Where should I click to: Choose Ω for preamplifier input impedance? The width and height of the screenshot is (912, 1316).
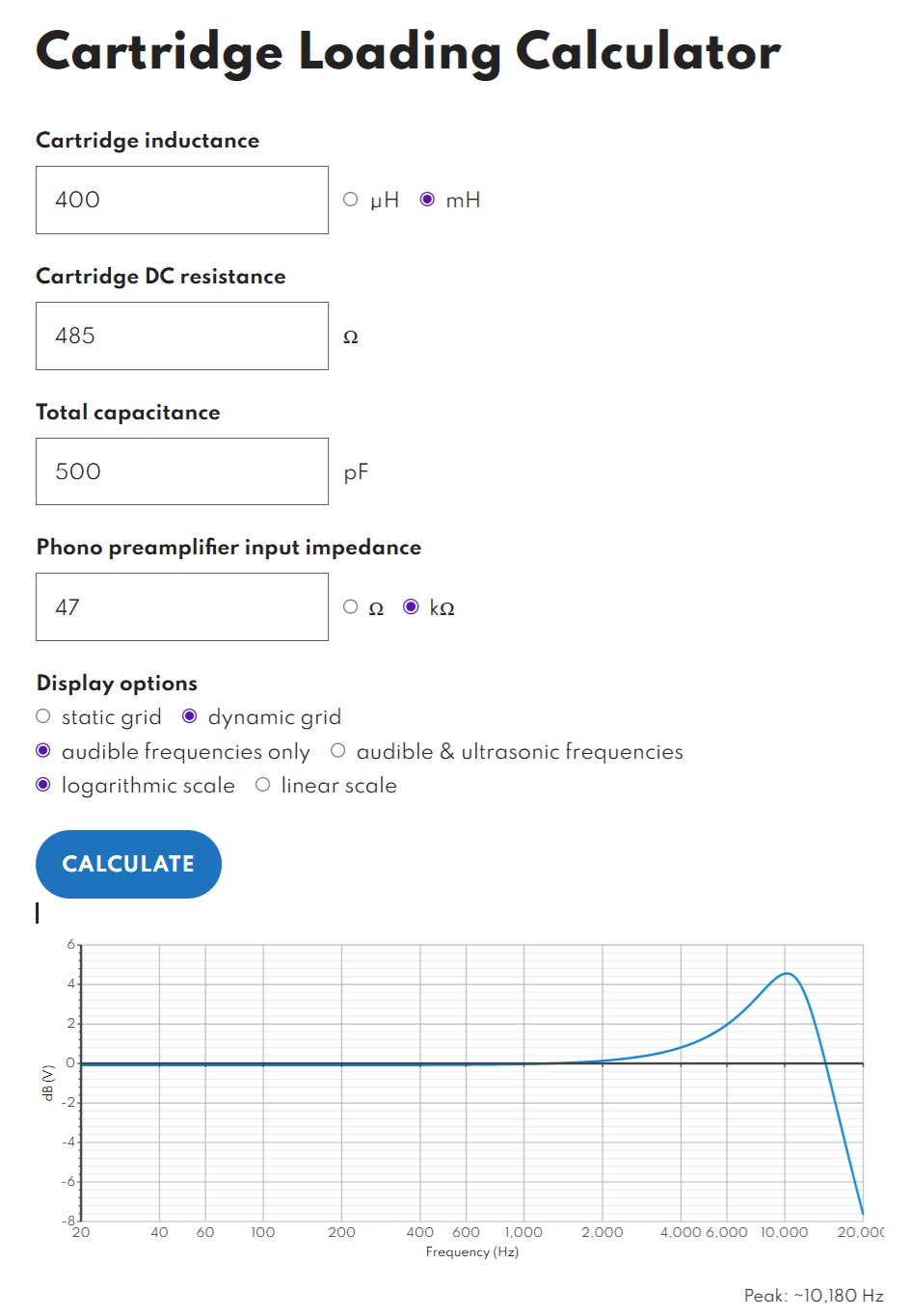[351, 606]
